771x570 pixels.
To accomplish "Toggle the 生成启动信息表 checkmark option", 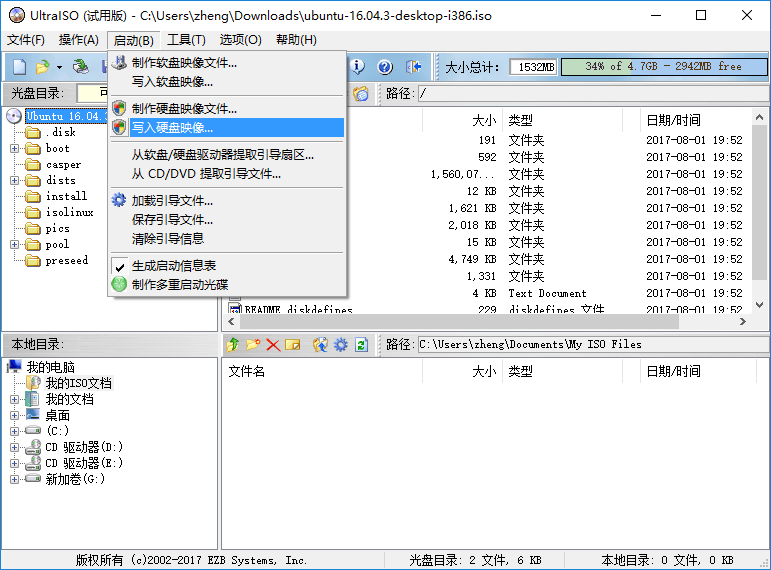I will (x=120, y=266).
